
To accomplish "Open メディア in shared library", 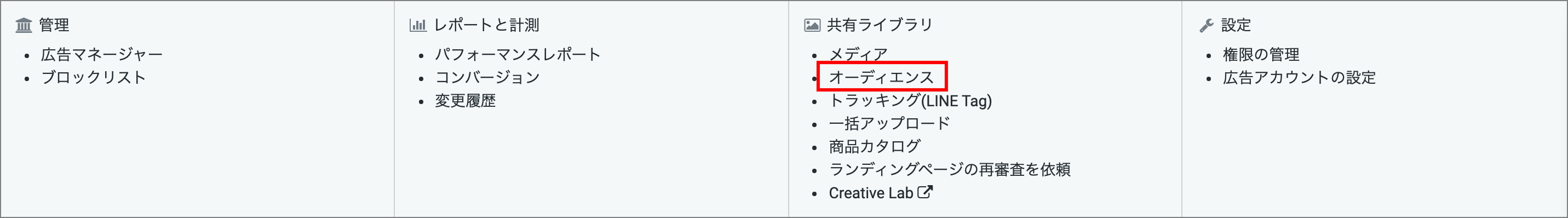I will point(858,55).
